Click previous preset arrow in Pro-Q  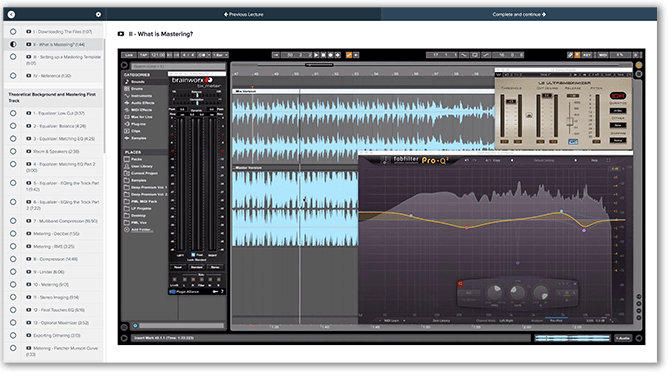512,160
